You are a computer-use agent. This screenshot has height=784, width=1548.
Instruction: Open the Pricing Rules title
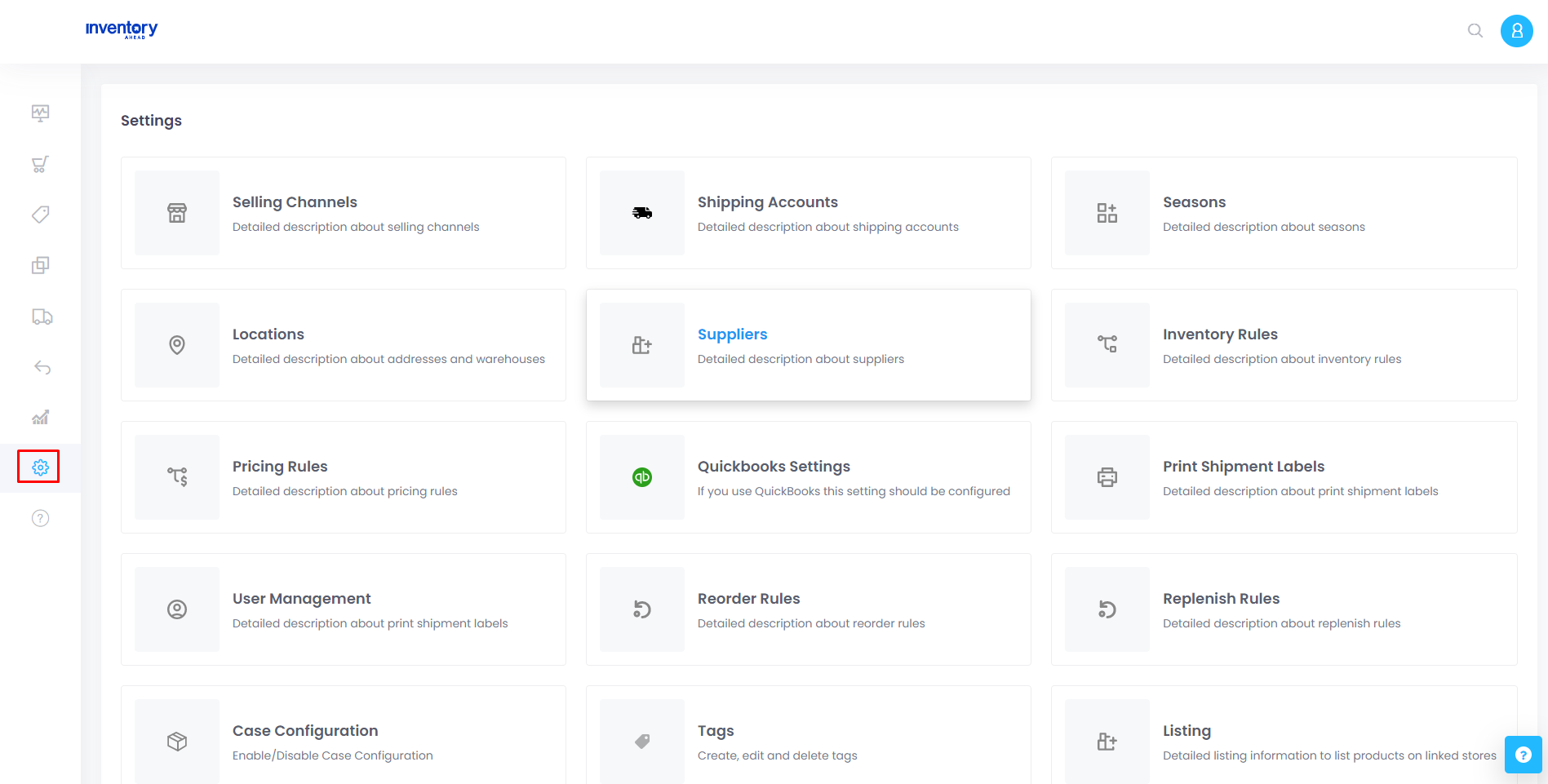pyautogui.click(x=280, y=467)
